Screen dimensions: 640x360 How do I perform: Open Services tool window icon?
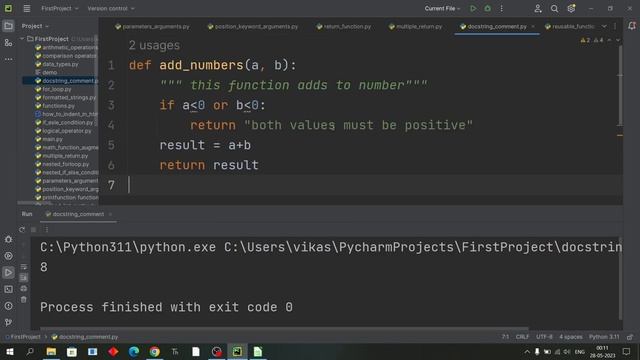click(8, 256)
